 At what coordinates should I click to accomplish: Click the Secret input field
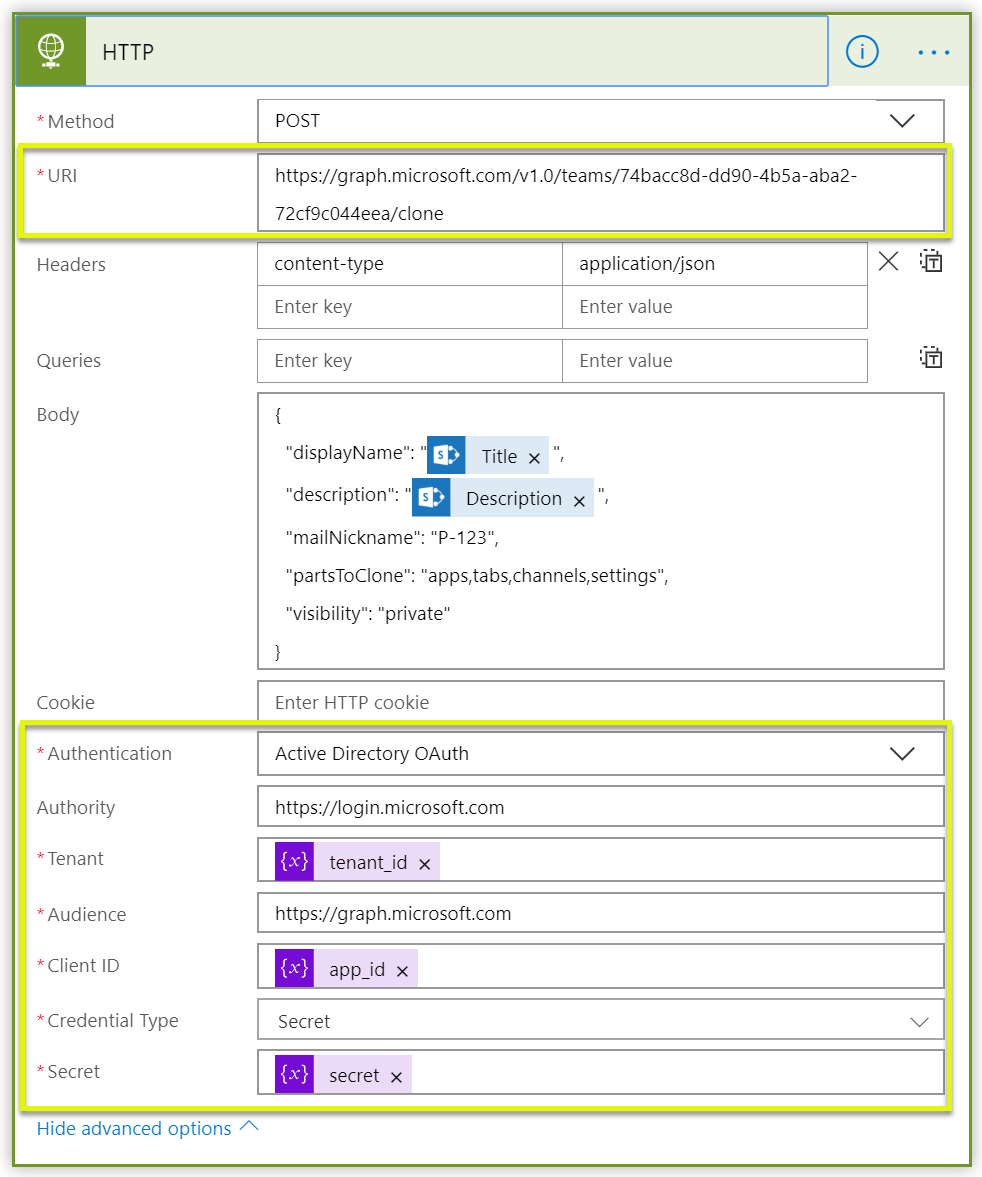coord(601,1073)
